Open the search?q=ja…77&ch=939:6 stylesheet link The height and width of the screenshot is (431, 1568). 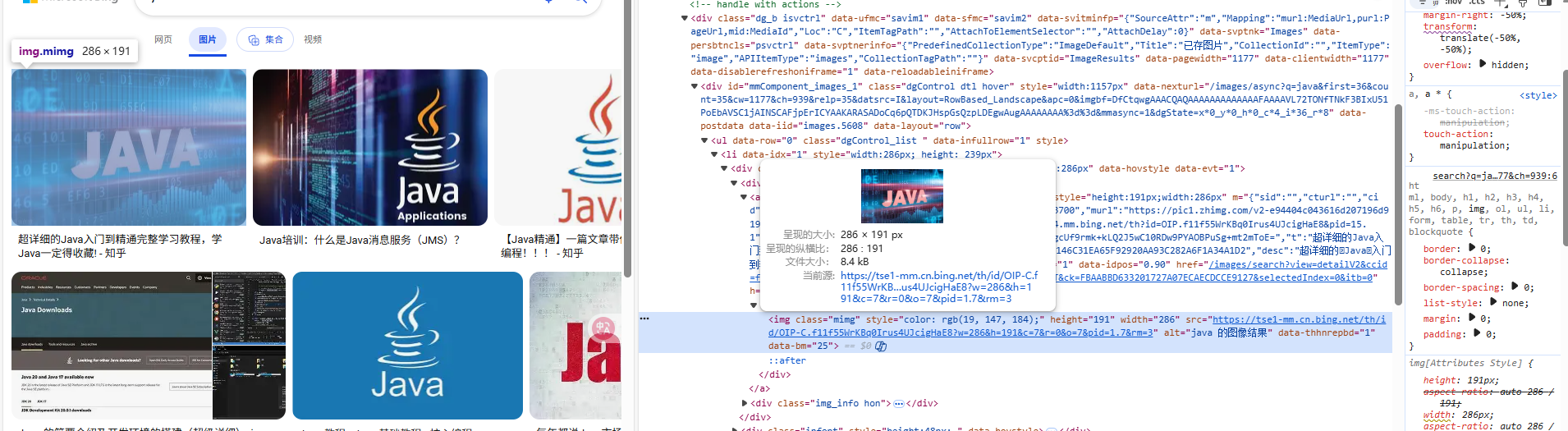pos(1494,176)
